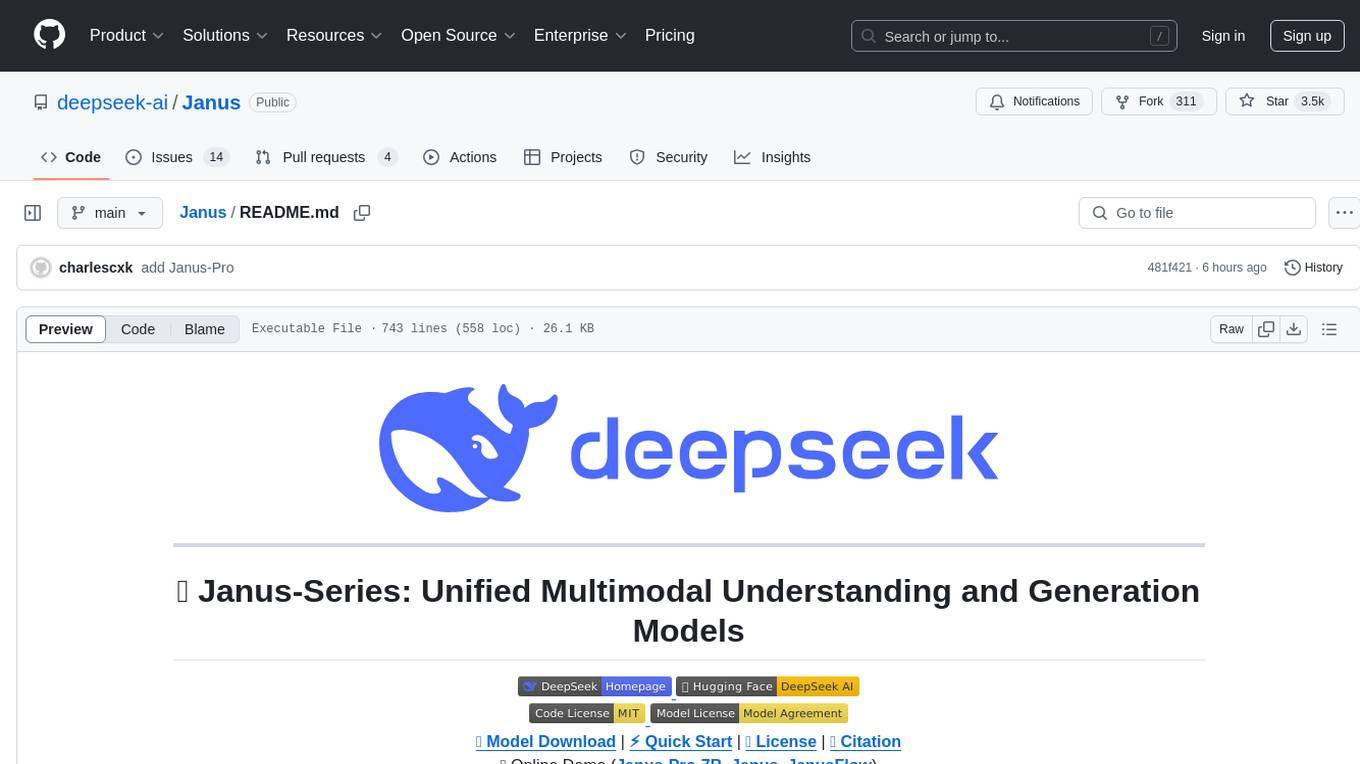Viewport: 1360px width, 764px height.
Task: Click the Sign up button
Action: (1307, 36)
